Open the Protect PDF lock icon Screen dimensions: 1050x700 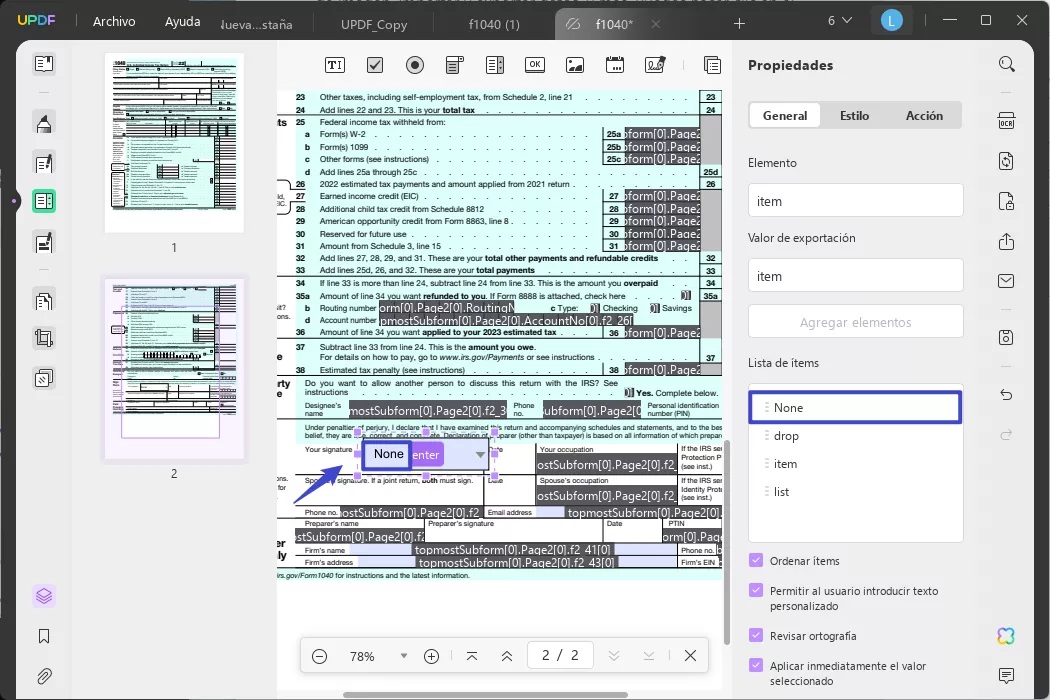[1006, 201]
